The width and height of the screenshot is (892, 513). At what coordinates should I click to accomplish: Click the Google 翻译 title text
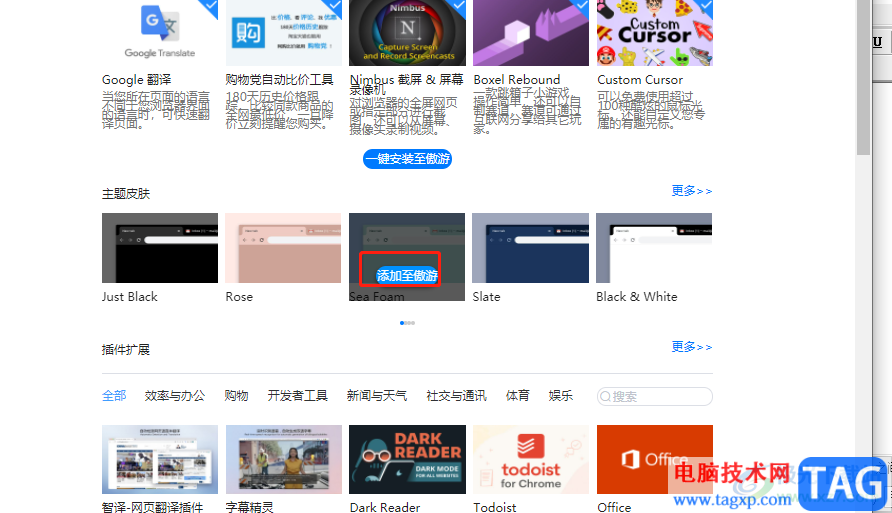[x=137, y=80]
